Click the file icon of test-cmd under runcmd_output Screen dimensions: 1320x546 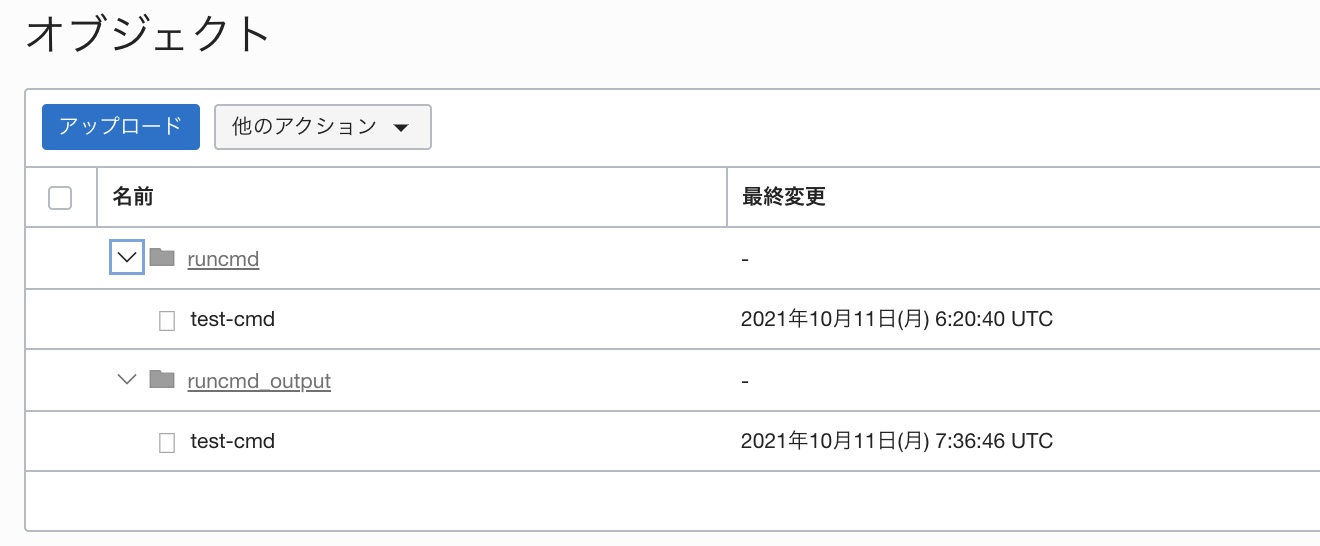[167, 442]
